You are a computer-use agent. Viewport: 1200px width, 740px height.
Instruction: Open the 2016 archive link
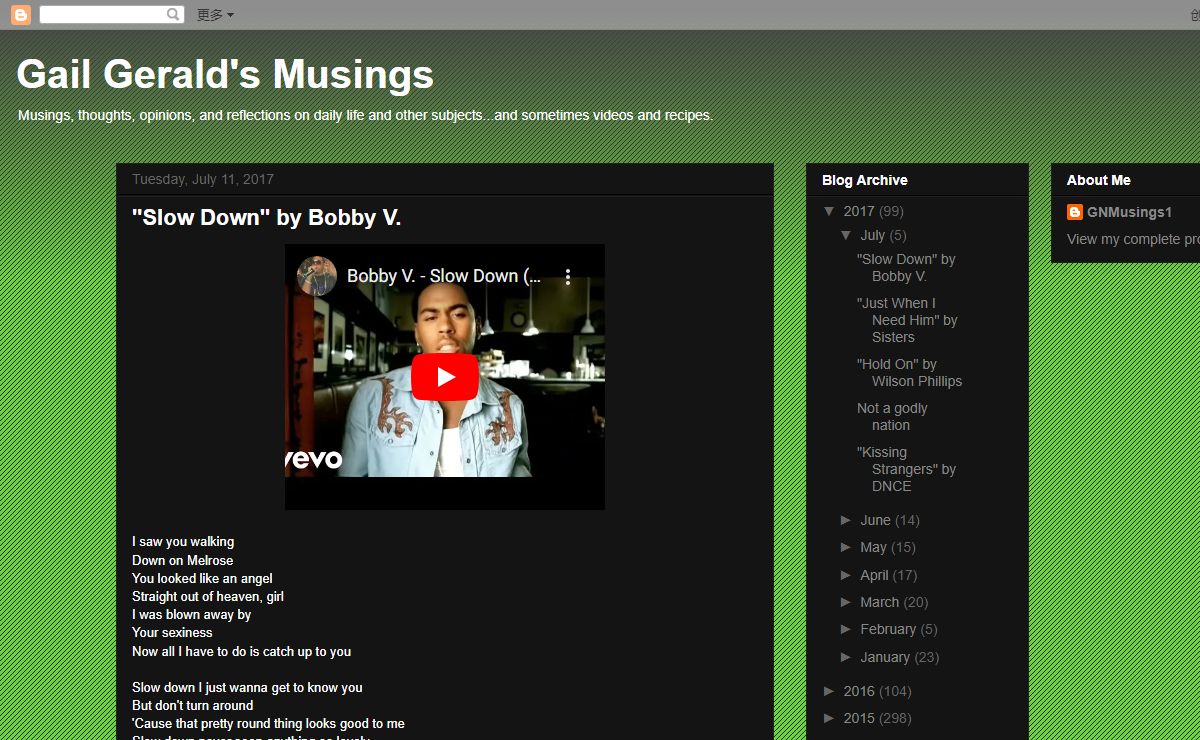[859, 691]
